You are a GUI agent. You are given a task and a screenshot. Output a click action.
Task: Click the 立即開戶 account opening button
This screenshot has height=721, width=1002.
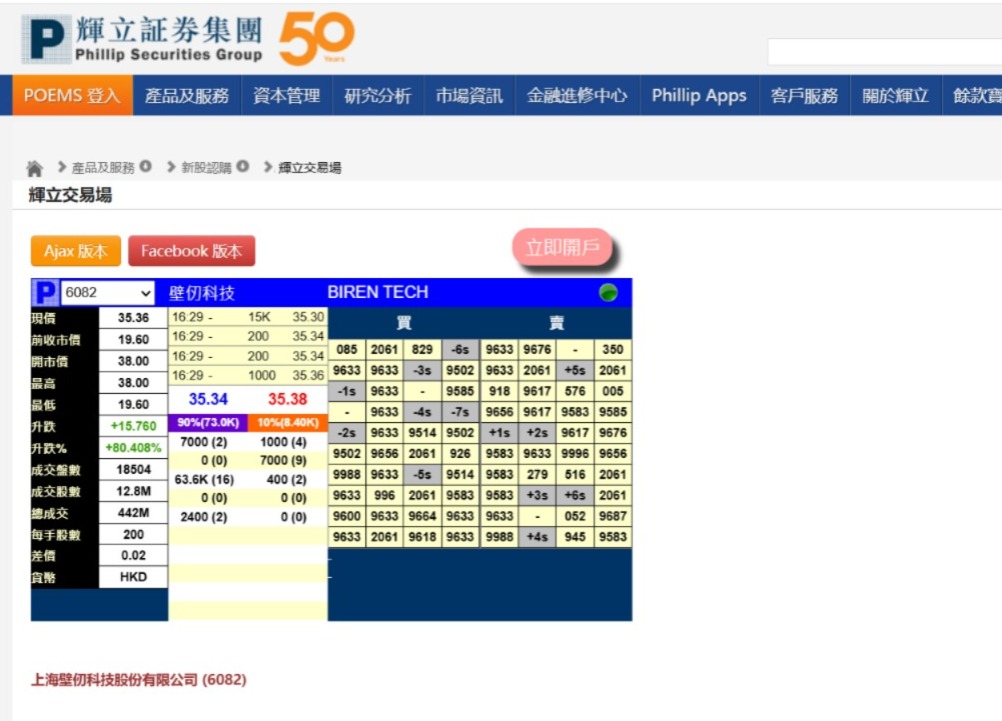[x=562, y=244]
